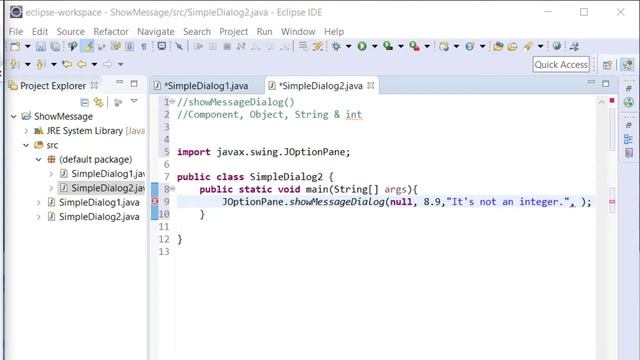
Task: Open the Back history dropdown arrow
Action: tap(94, 64)
